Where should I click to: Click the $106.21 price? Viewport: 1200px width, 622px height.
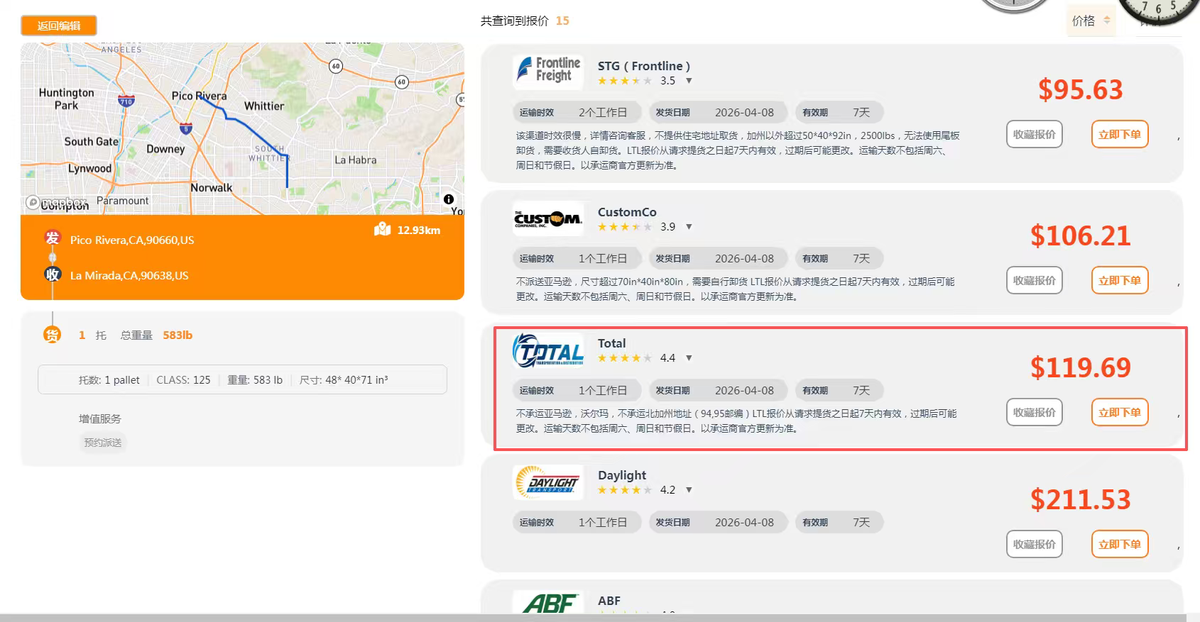tap(1080, 235)
